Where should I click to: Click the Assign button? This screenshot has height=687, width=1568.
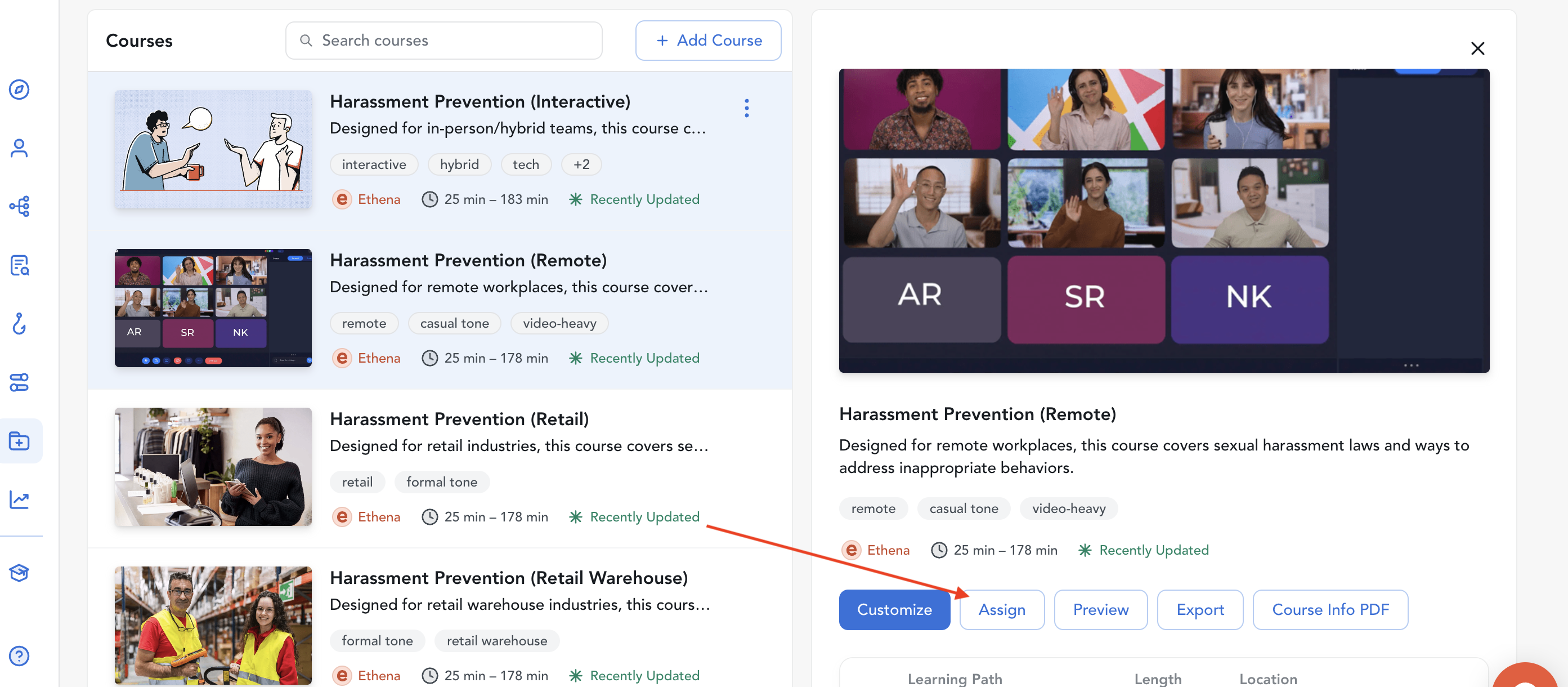pos(1001,610)
